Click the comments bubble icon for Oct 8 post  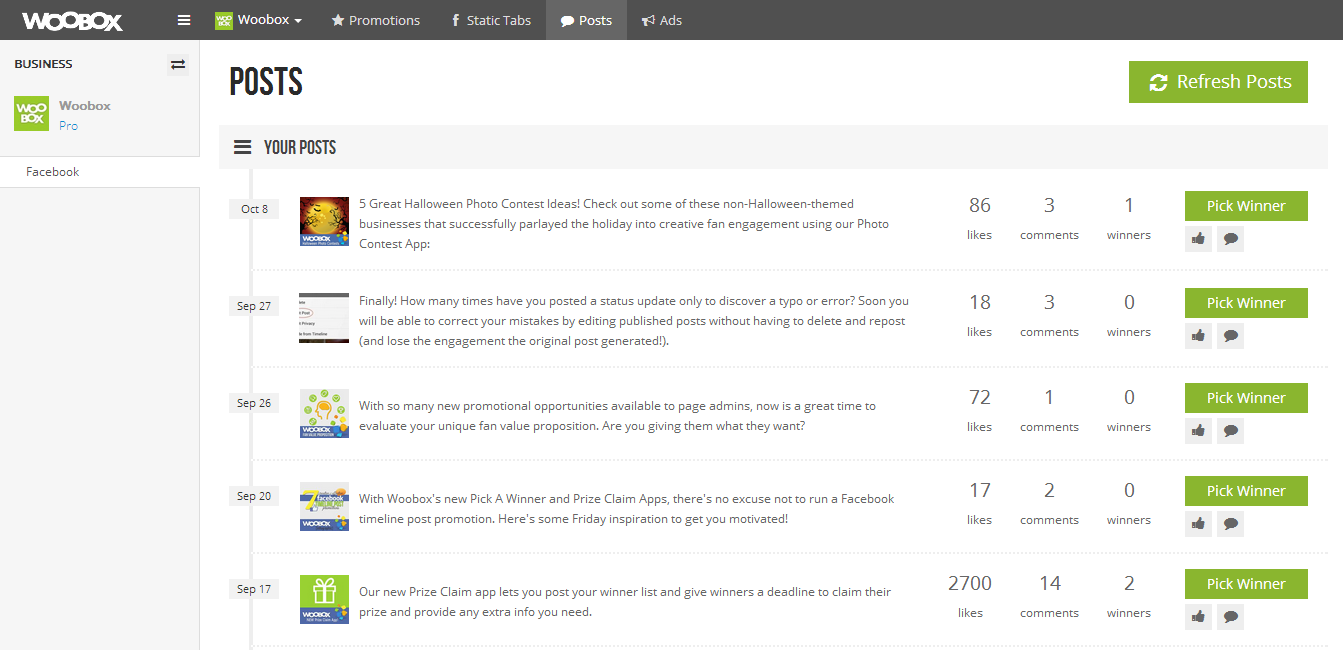[x=1231, y=238]
